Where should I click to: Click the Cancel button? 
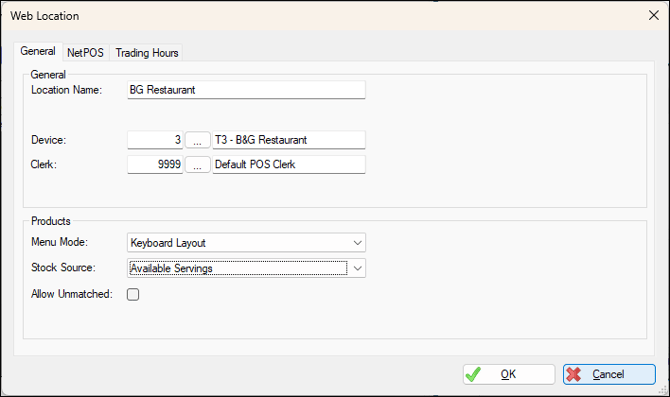609,374
